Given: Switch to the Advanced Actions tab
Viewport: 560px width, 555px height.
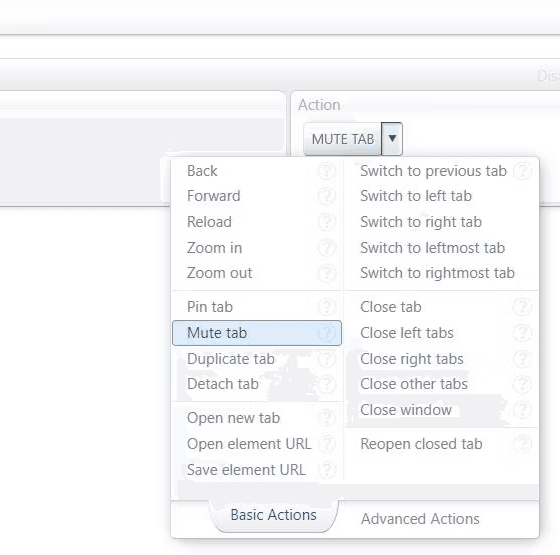Looking at the screenshot, I should pyautogui.click(x=420, y=519).
